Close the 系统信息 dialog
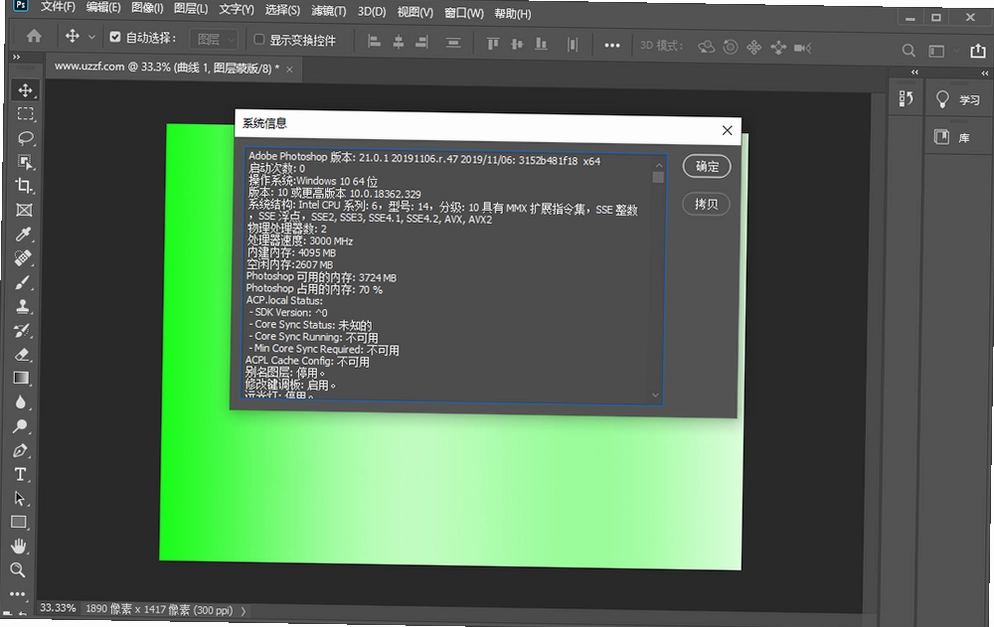 [x=727, y=130]
